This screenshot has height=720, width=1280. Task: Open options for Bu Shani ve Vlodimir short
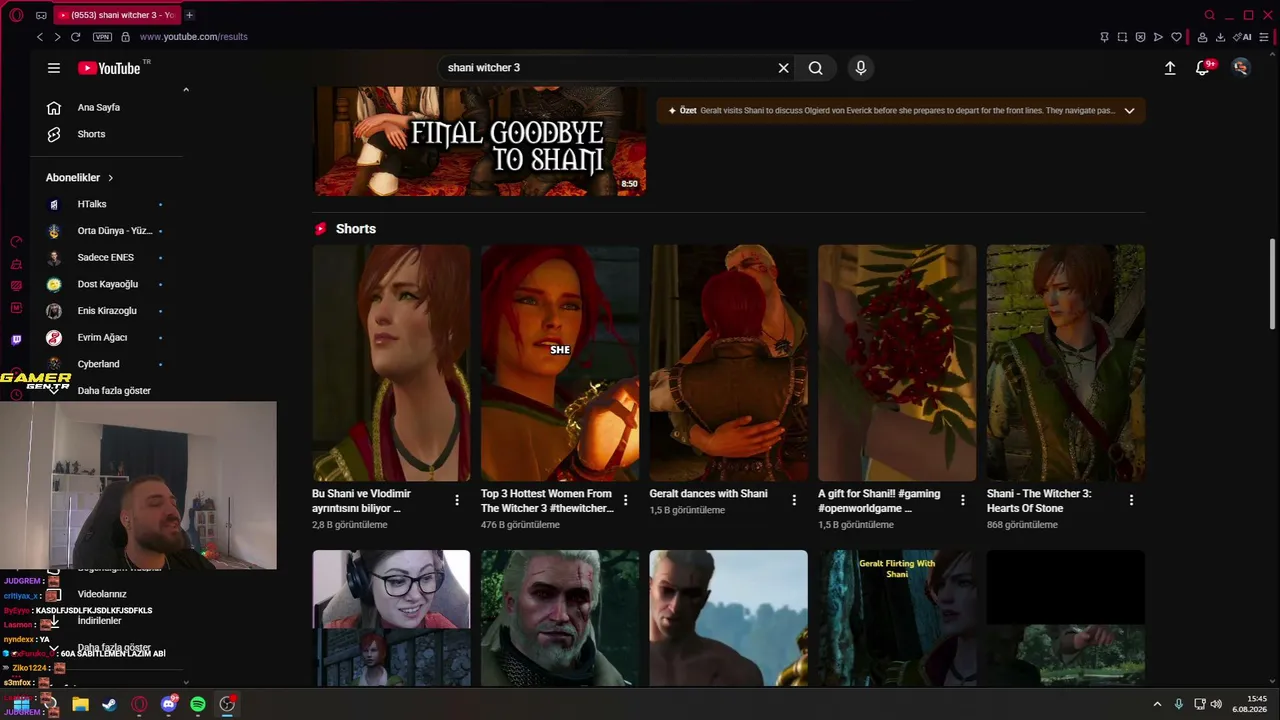(x=457, y=500)
